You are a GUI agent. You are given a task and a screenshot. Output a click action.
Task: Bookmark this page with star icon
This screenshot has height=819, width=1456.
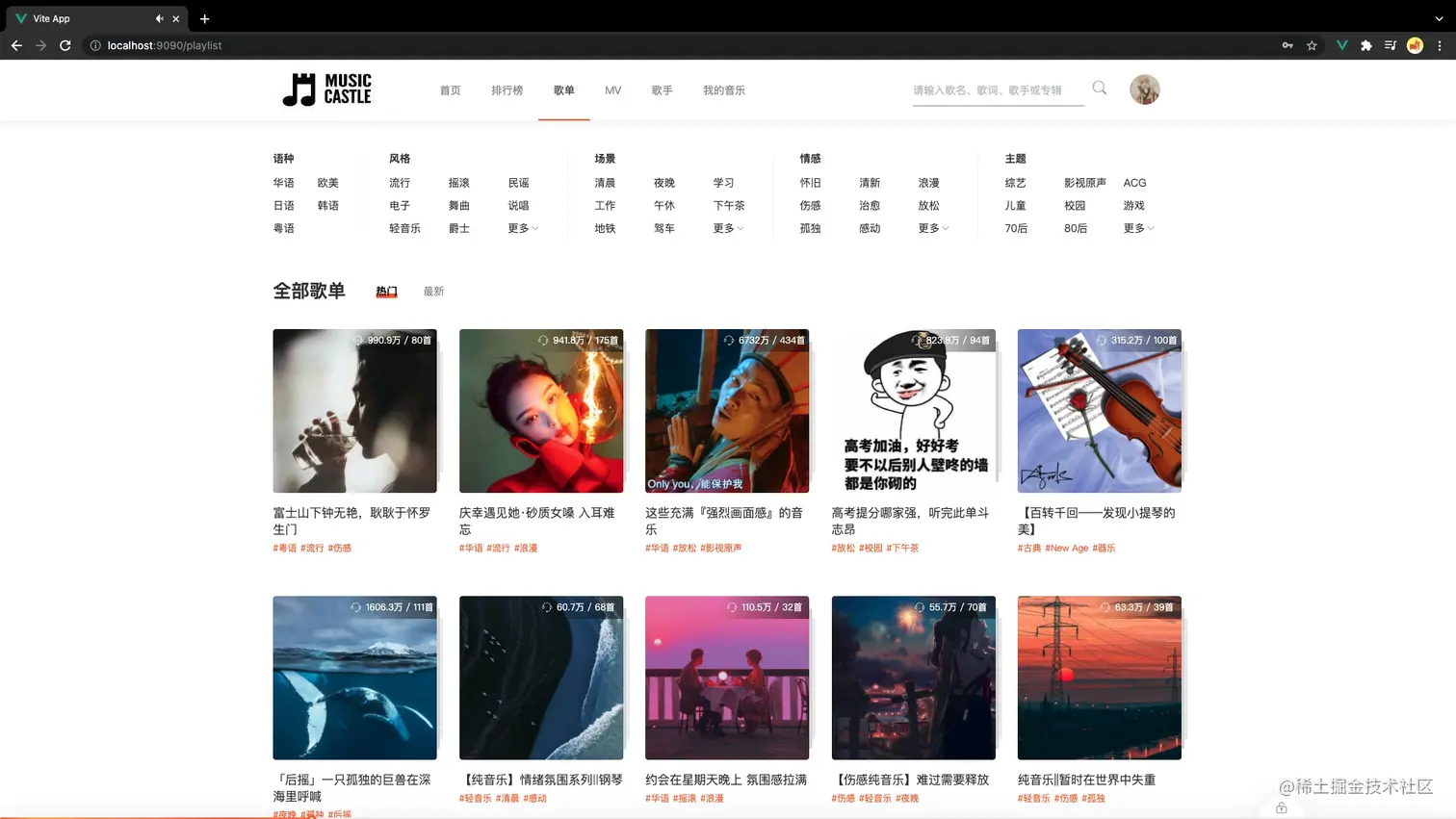coord(1312,45)
